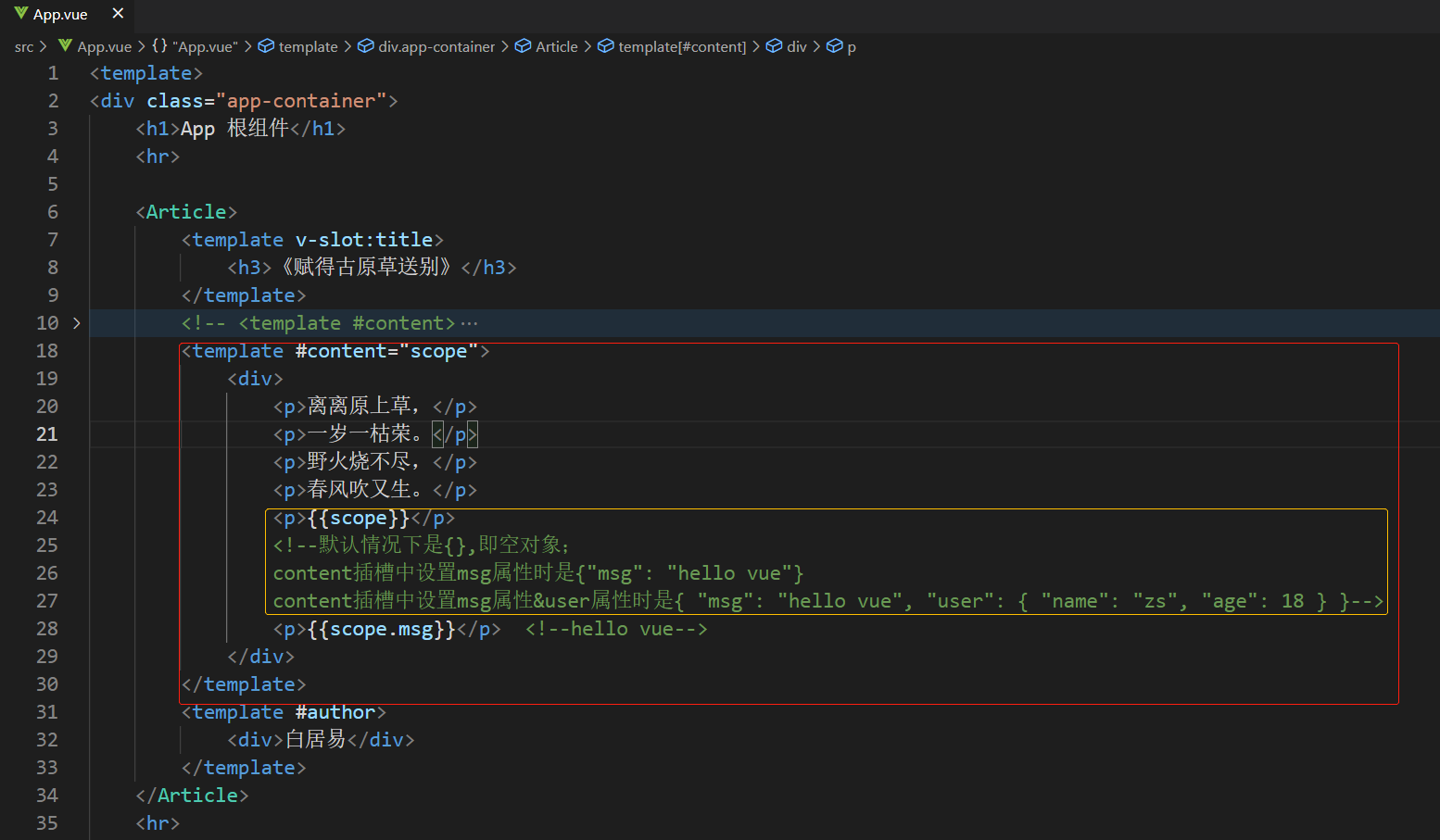Click the Article breadcrumb cube icon

[x=524, y=46]
